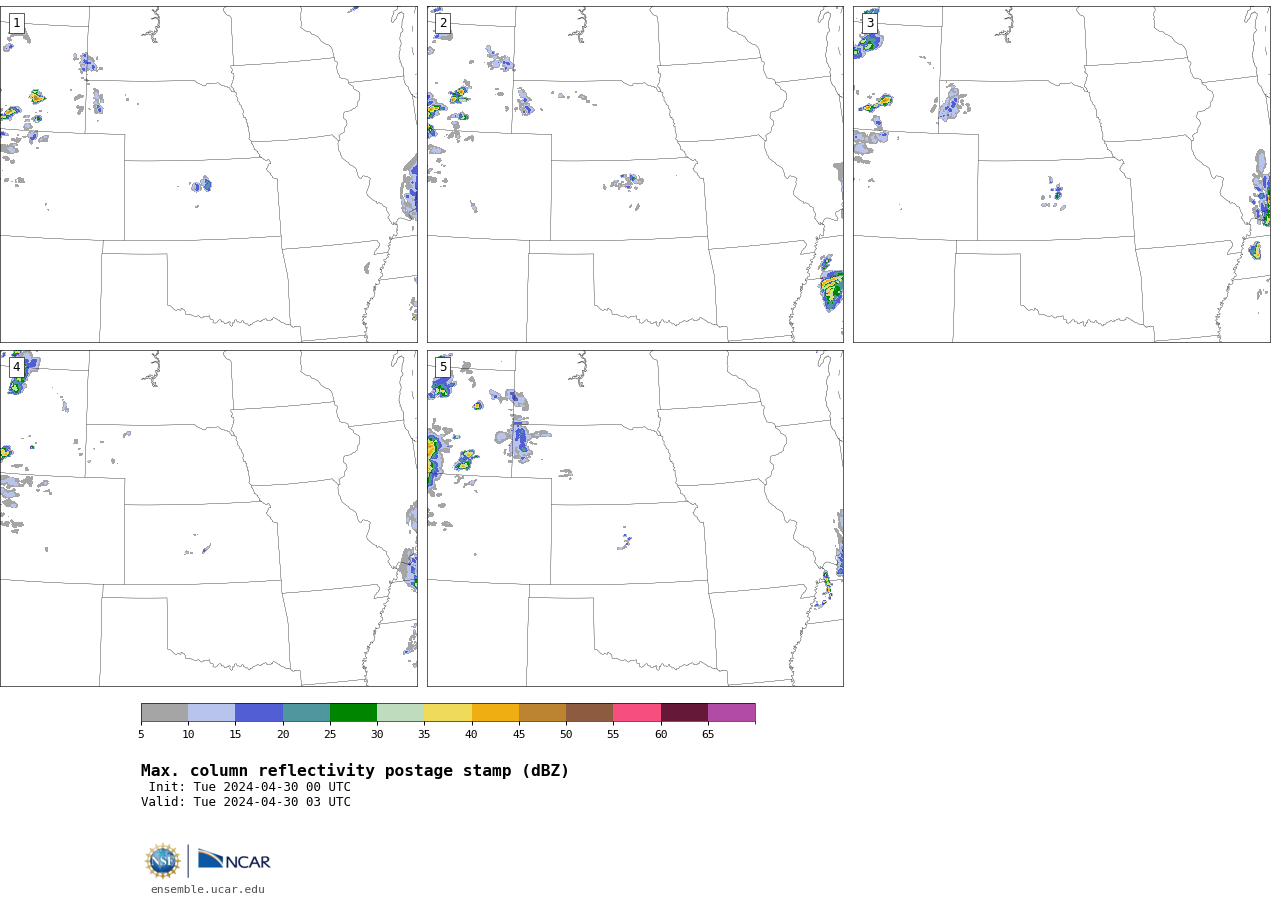1280x901 pixels.
Task: Click the ensemble.ucar.edu text
Action: 208,889
